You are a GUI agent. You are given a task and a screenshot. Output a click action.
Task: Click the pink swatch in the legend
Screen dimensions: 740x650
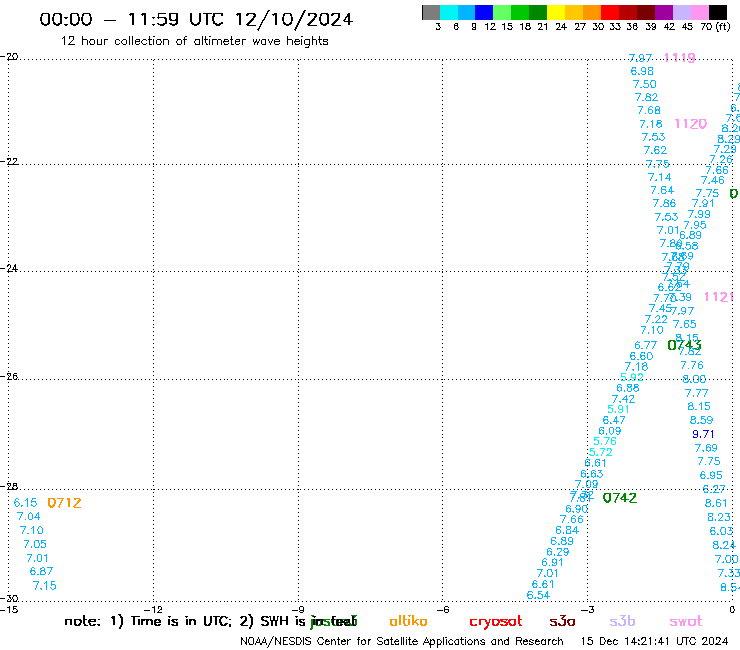click(699, 12)
